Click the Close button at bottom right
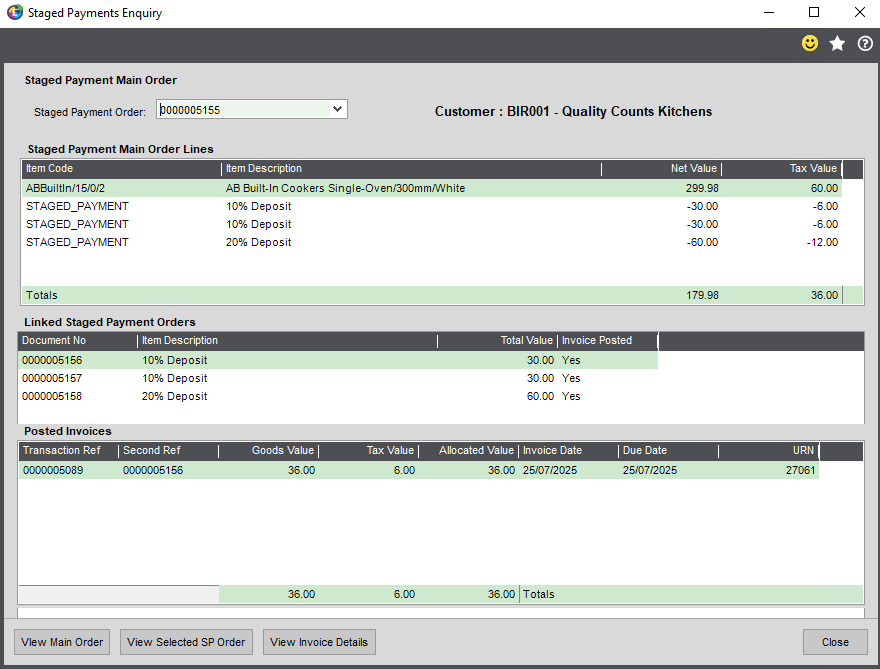This screenshot has width=880, height=669. (x=835, y=642)
